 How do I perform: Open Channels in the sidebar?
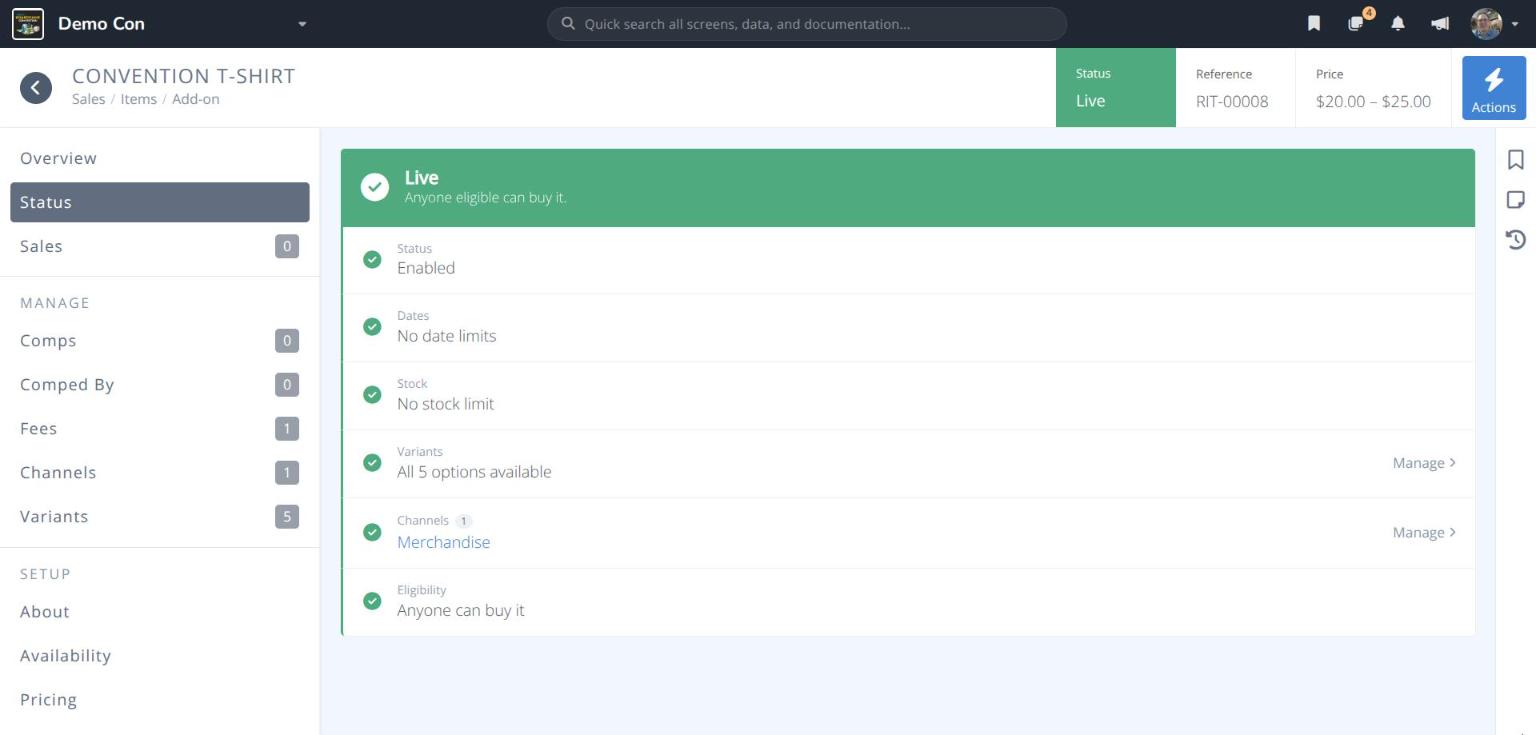click(x=160, y=473)
